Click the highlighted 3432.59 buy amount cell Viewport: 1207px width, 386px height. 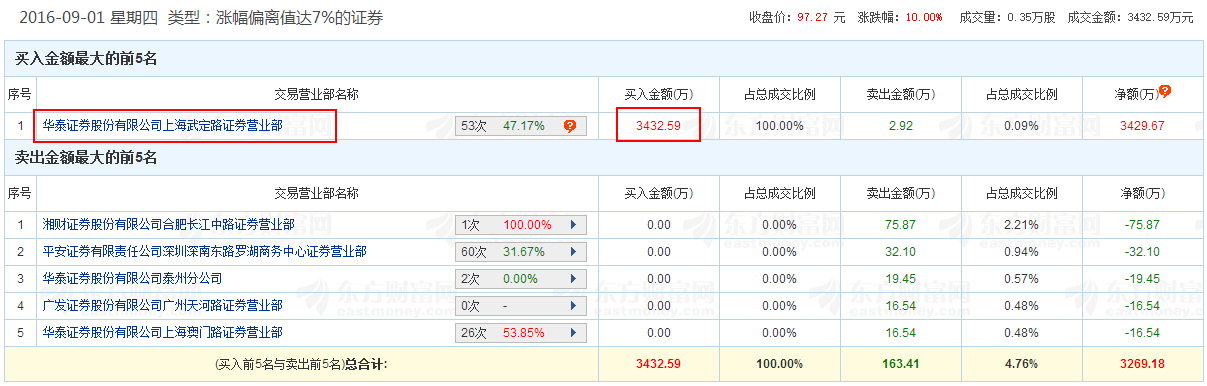(x=658, y=126)
